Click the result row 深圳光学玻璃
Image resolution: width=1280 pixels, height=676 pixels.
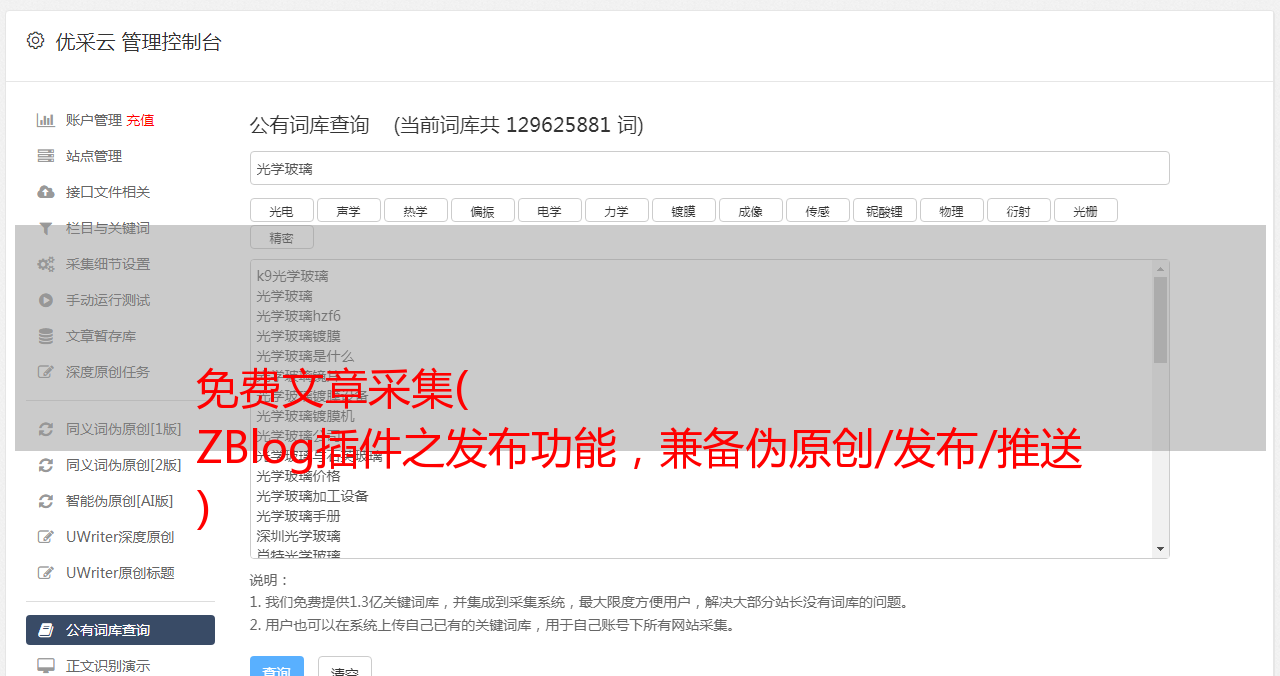(x=298, y=536)
